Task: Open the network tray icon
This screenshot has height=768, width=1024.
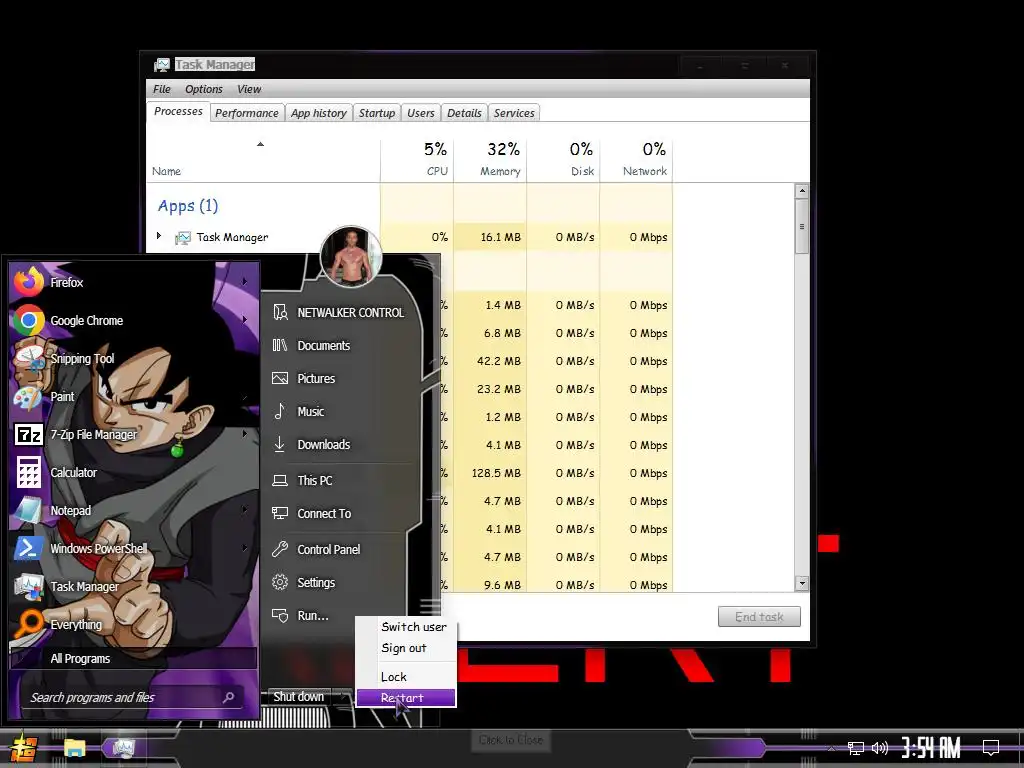Action: pyautogui.click(x=856, y=748)
